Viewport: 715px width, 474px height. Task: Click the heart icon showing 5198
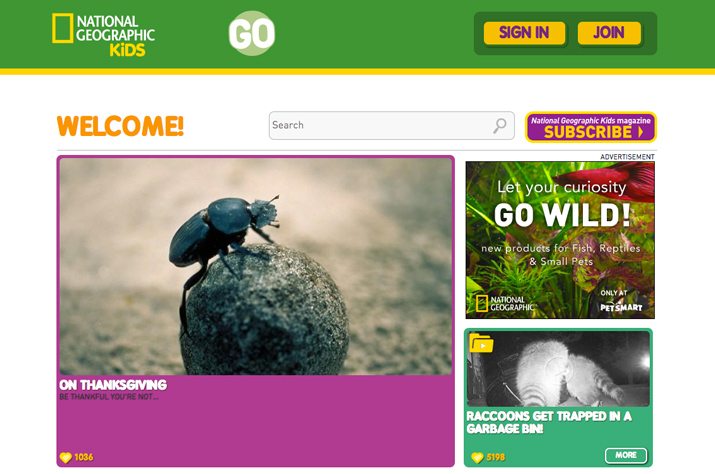tap(477, 457)
